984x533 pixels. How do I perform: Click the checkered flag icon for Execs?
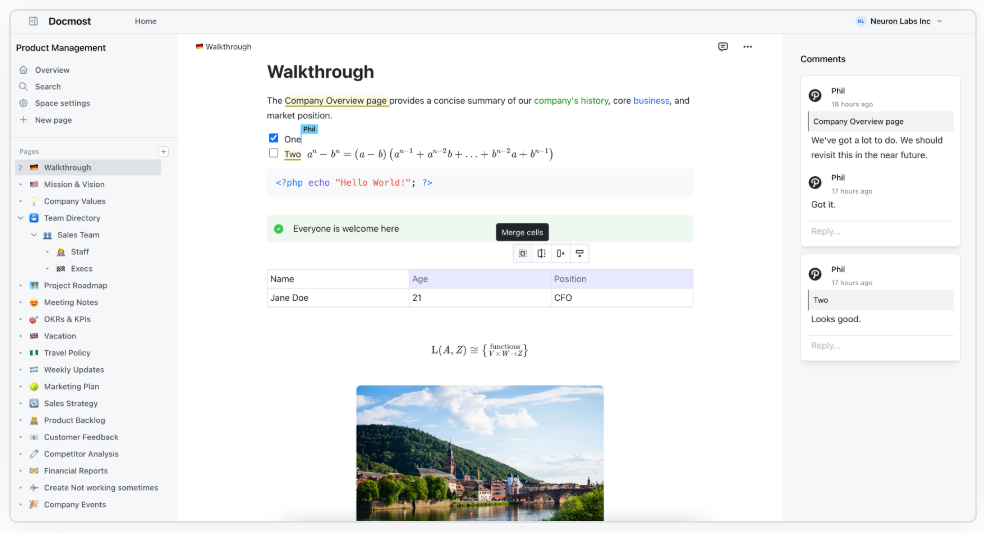point(61,269)
